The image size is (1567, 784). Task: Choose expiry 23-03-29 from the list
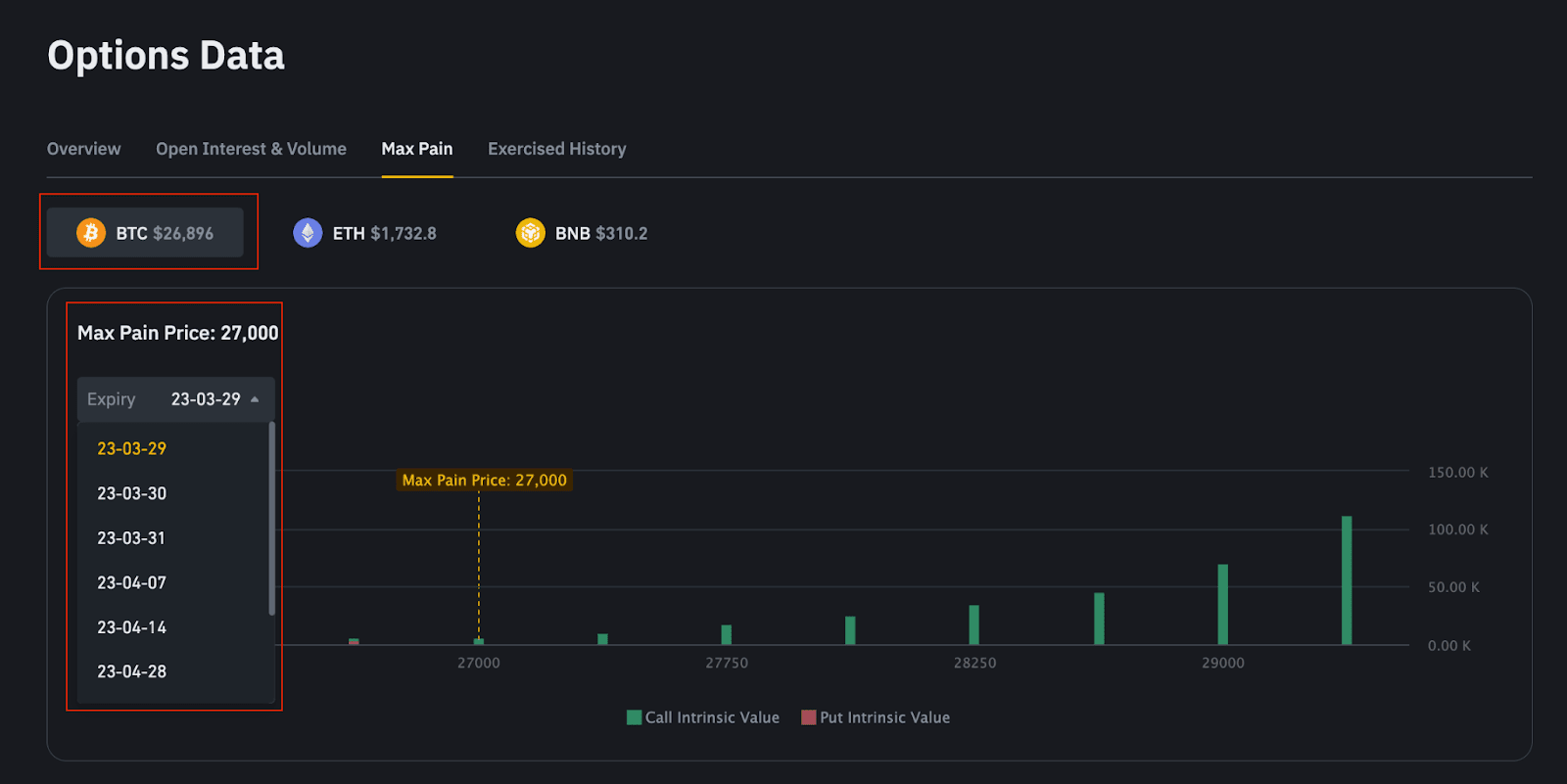coord(131,448)
